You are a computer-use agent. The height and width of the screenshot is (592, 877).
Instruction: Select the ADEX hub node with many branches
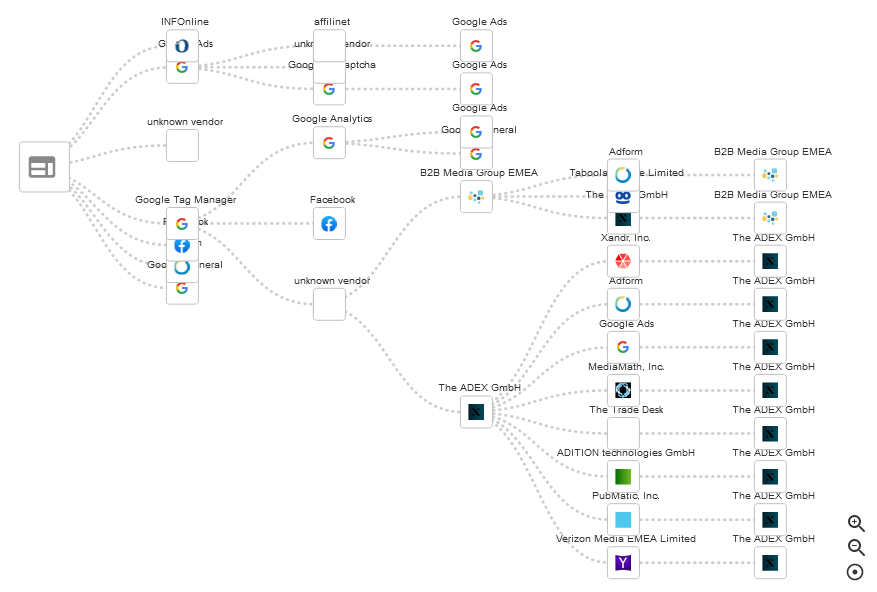477,412
